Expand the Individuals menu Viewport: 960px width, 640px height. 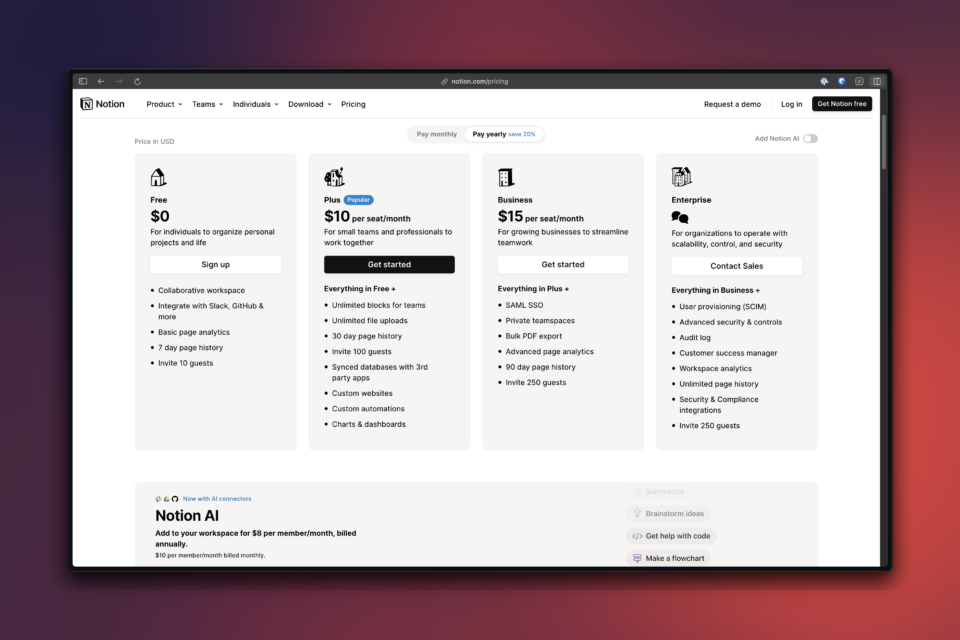255,104
